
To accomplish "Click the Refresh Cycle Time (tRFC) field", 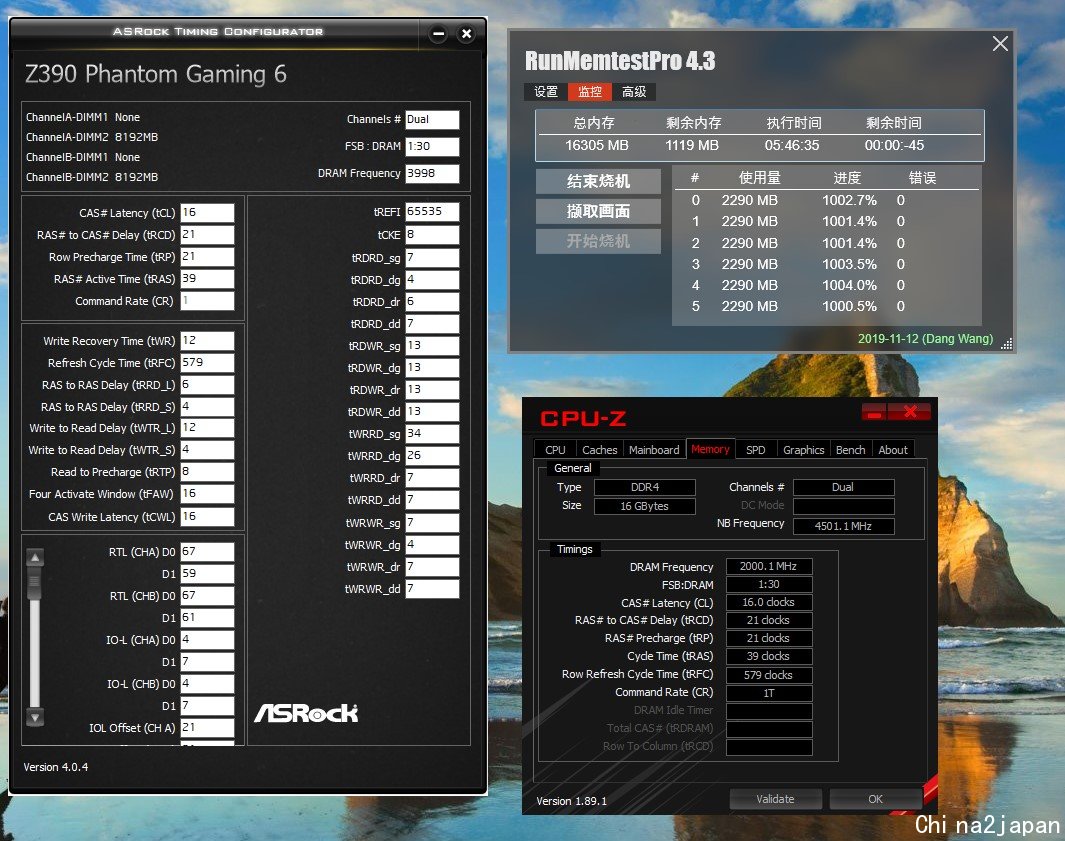I will pyautogui.click(x=207, y=363).
